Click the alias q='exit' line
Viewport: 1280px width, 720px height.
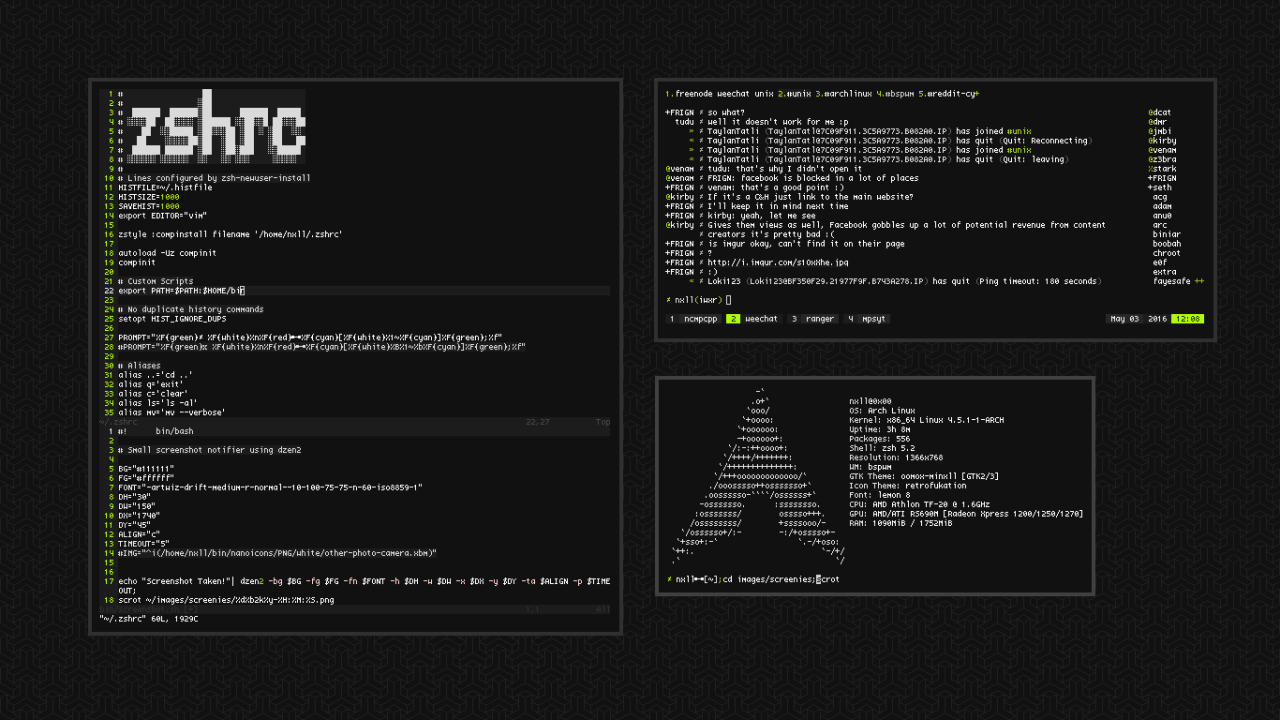[x=153, y=384]
